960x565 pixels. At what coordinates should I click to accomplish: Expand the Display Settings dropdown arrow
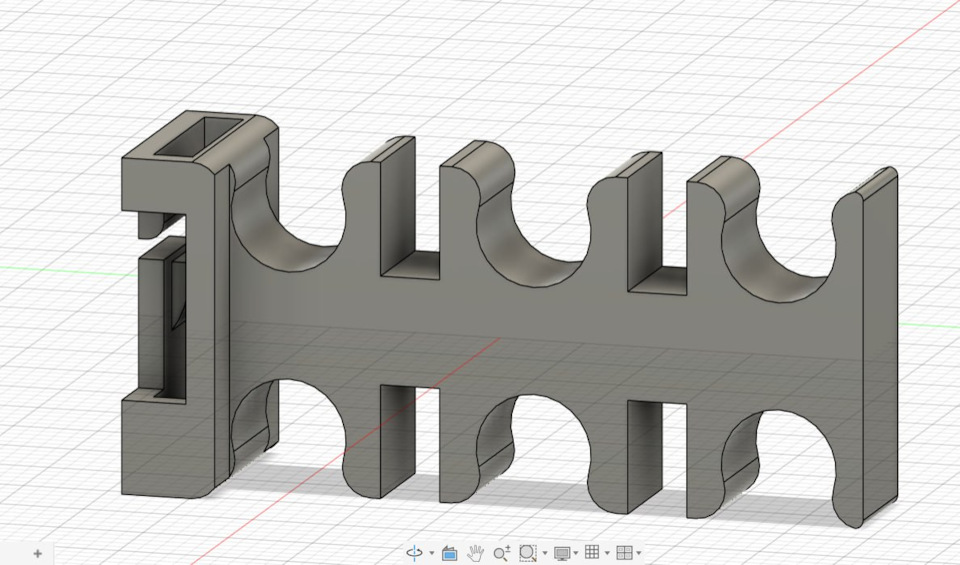[576, 553]
